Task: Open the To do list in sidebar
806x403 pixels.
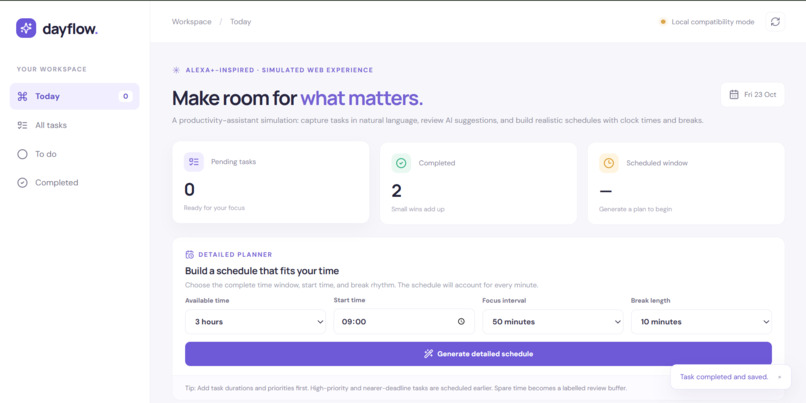Action: click(x=75, y=154)
